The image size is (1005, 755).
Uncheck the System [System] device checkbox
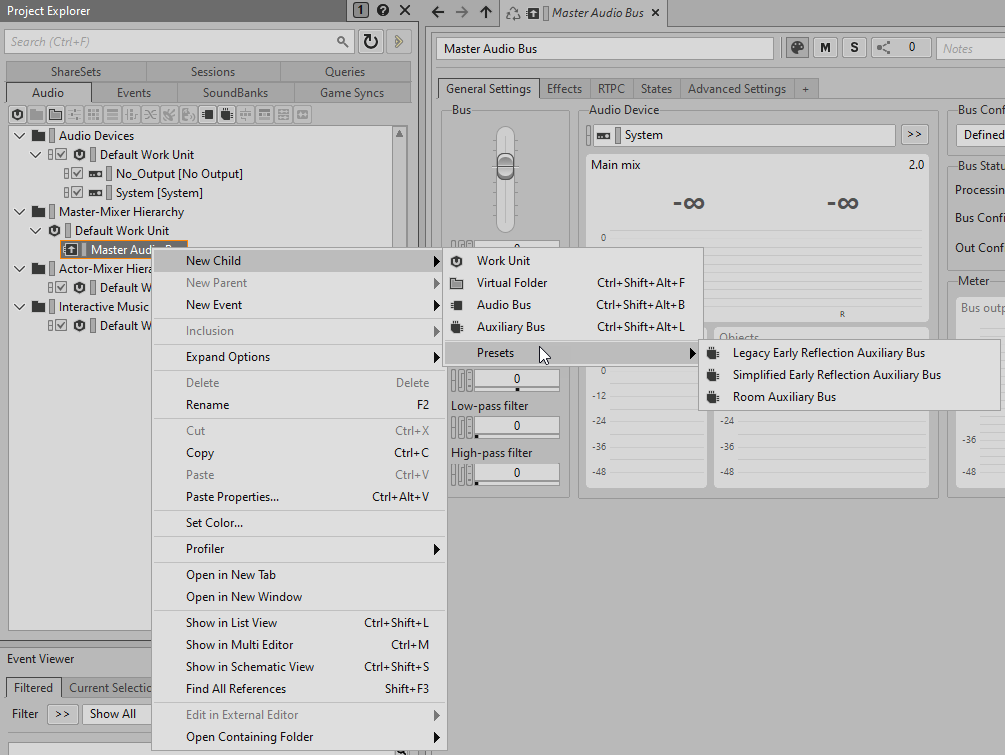tap(77, 193)
